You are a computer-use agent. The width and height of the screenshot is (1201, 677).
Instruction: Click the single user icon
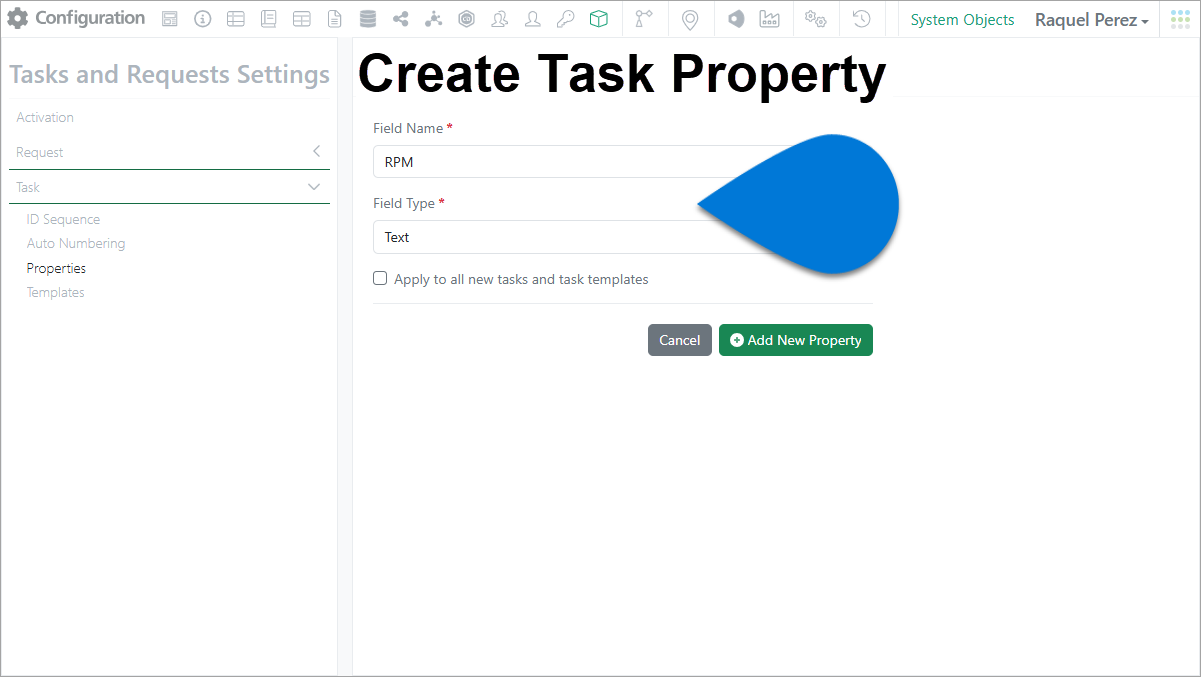pyautogui.click(x=533, y=19)
